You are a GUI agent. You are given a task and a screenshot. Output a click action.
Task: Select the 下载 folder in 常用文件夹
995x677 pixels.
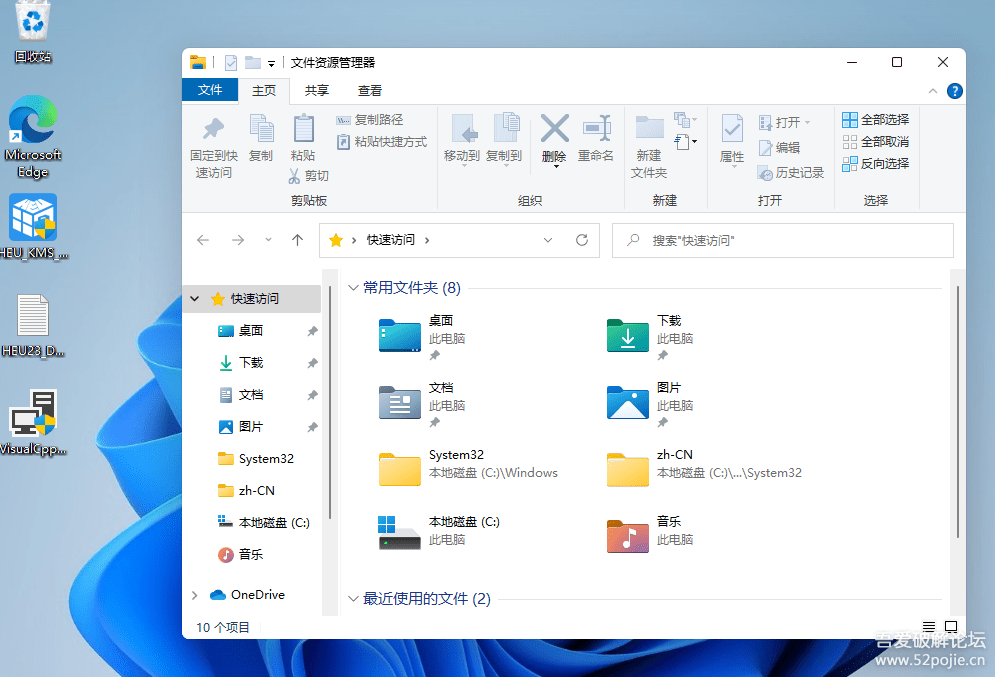pos(650,337)
